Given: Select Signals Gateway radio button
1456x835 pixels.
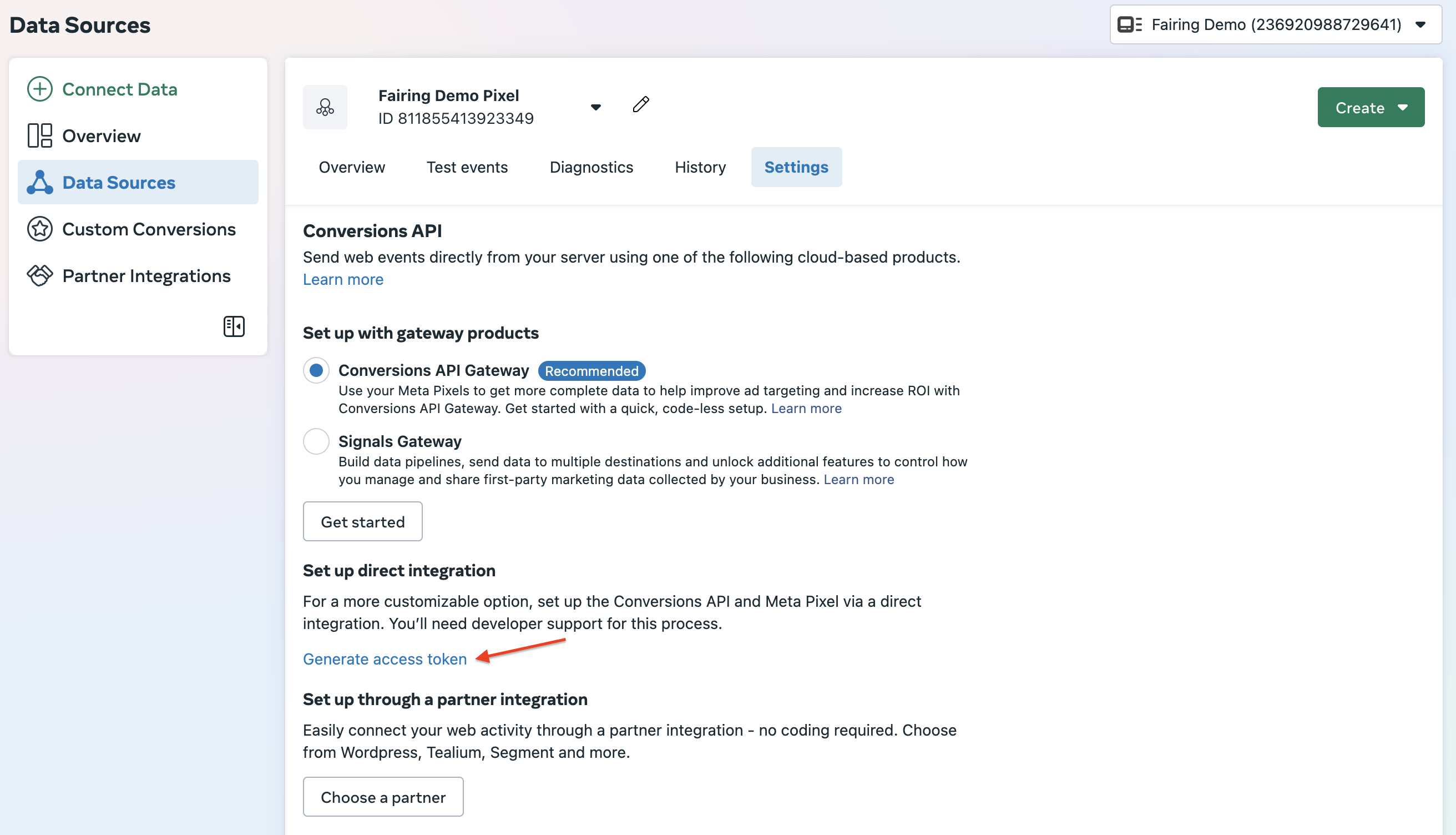Looking at the screenshot, I should pos(316,441).
